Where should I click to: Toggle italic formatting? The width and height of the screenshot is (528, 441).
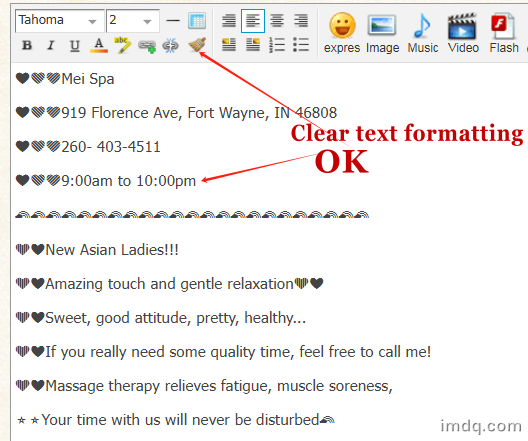click(x=51, y=45)
